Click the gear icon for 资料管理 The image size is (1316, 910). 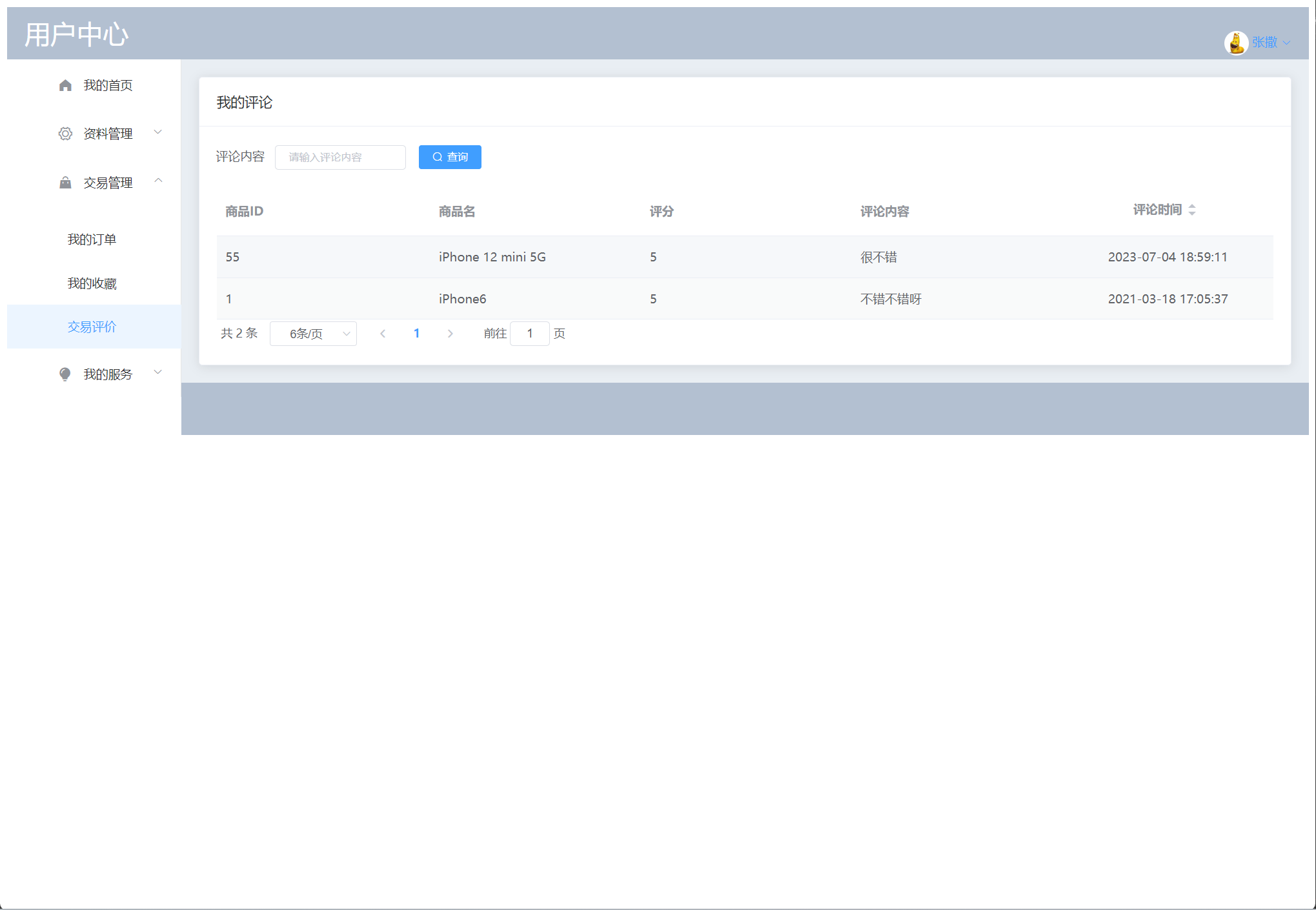click(65, 134)
